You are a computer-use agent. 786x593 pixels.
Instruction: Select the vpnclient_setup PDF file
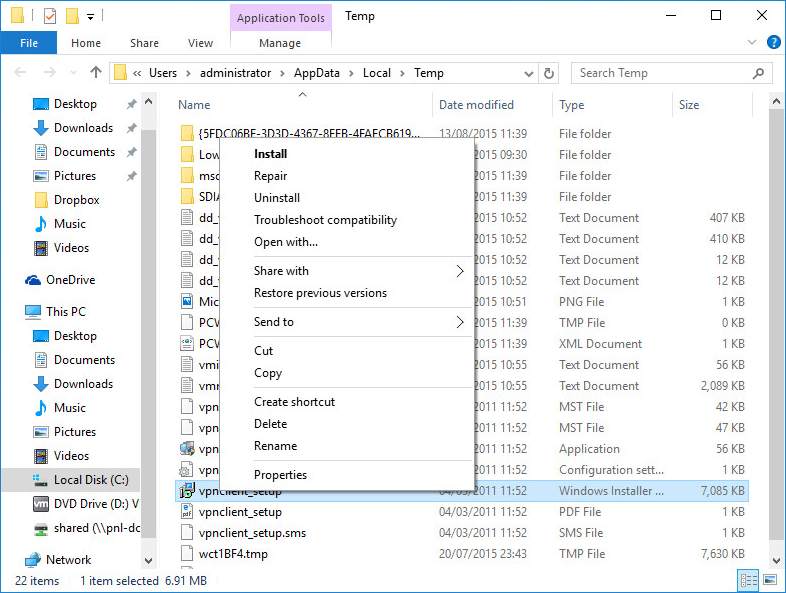[x=240, y=512]
